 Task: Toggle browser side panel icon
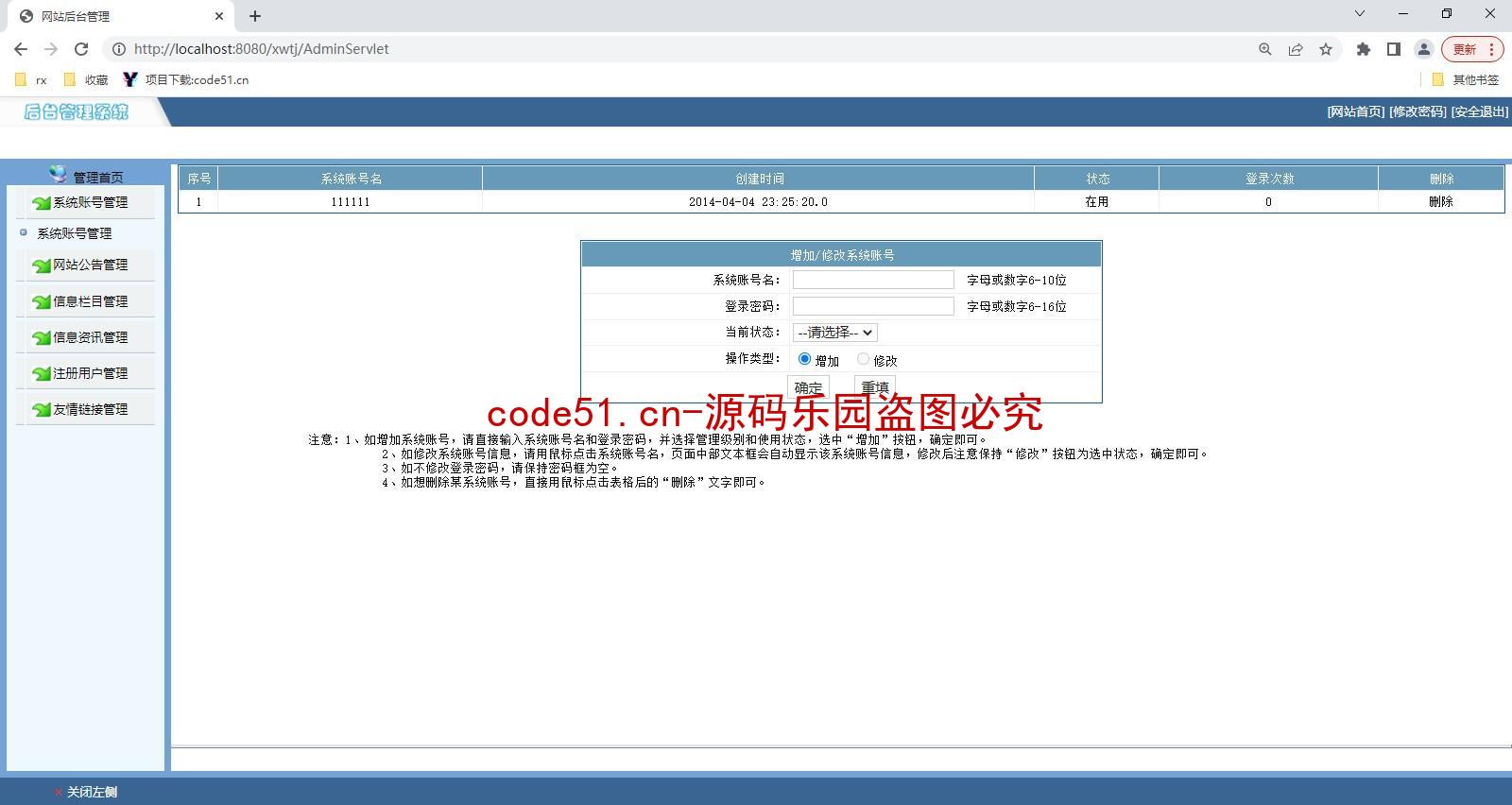[x=1393, y=49]
